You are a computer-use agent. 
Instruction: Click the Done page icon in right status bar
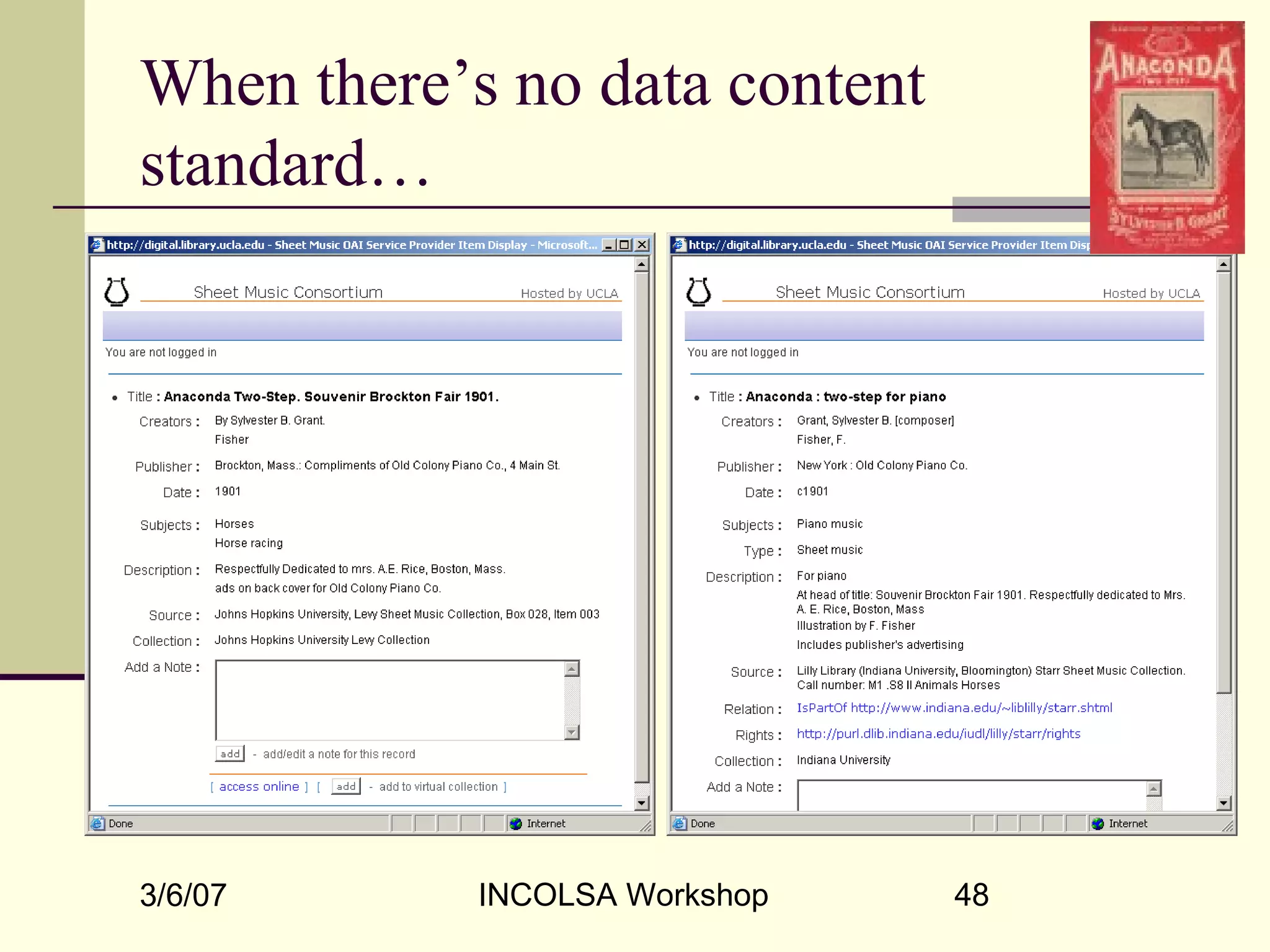680,823
